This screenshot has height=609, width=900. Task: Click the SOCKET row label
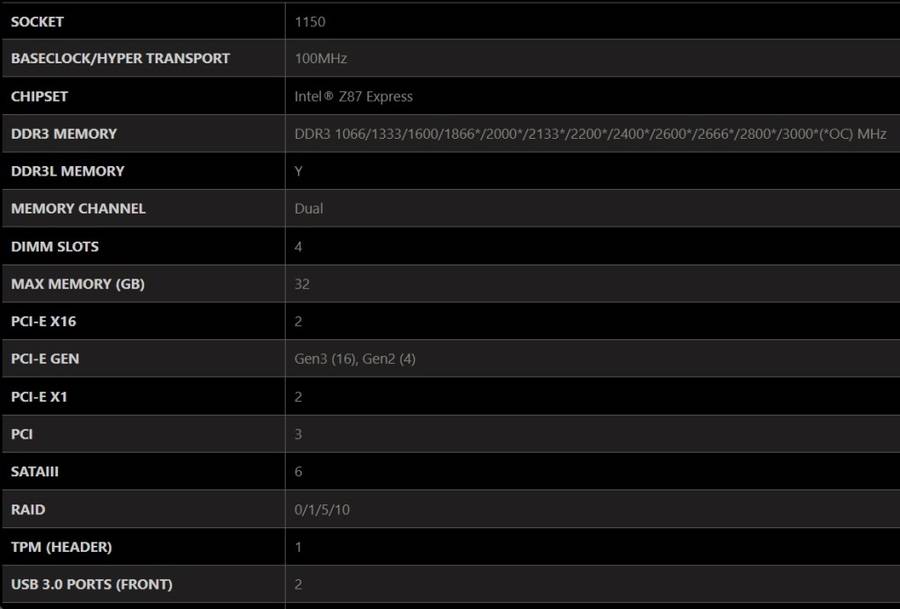click(37, 21)
